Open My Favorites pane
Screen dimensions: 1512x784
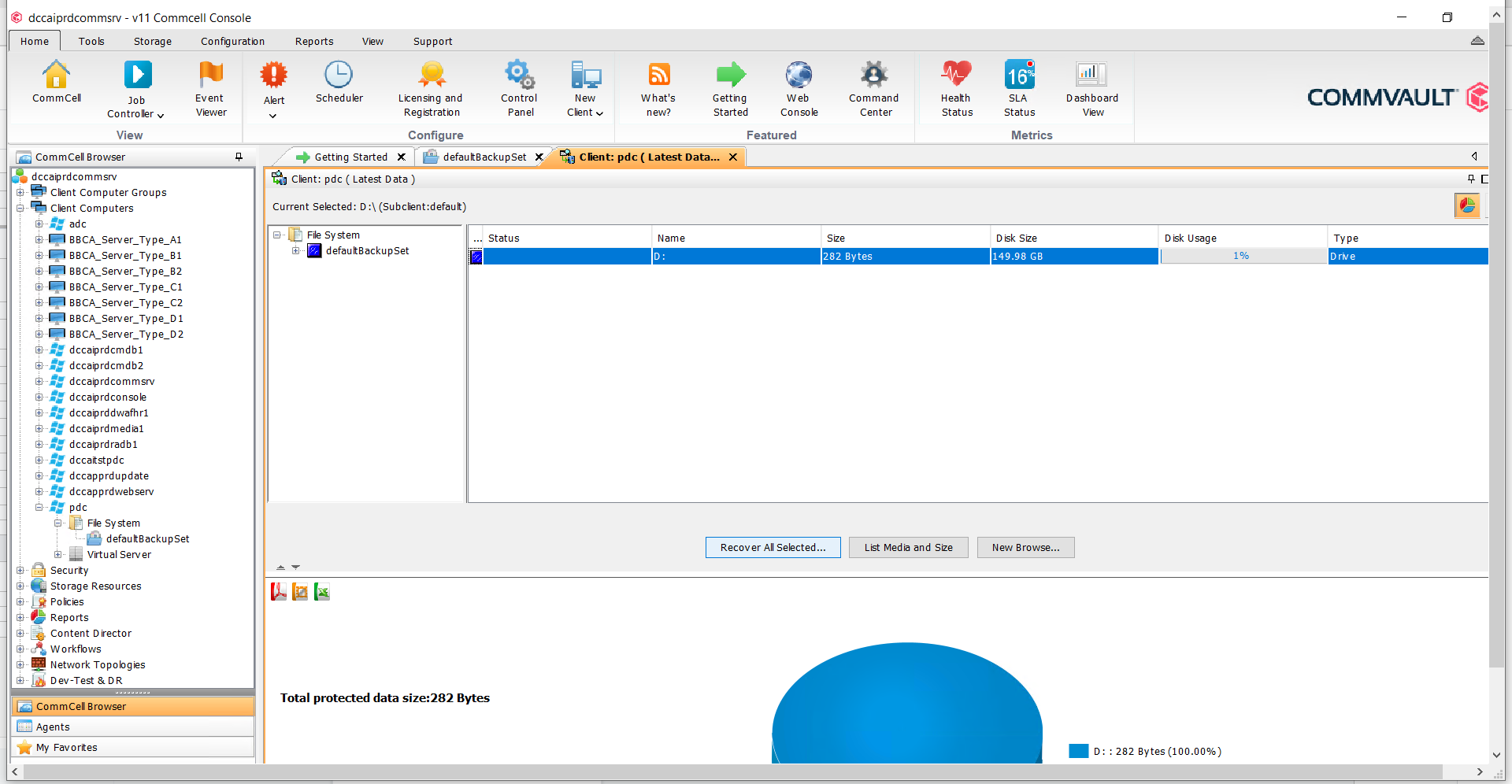[133, 747]
